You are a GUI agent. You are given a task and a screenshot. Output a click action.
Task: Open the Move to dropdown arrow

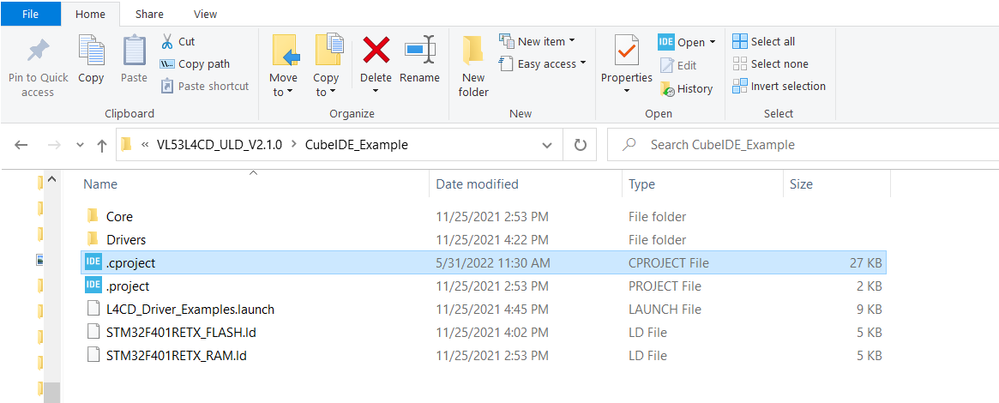click(290, 93)
